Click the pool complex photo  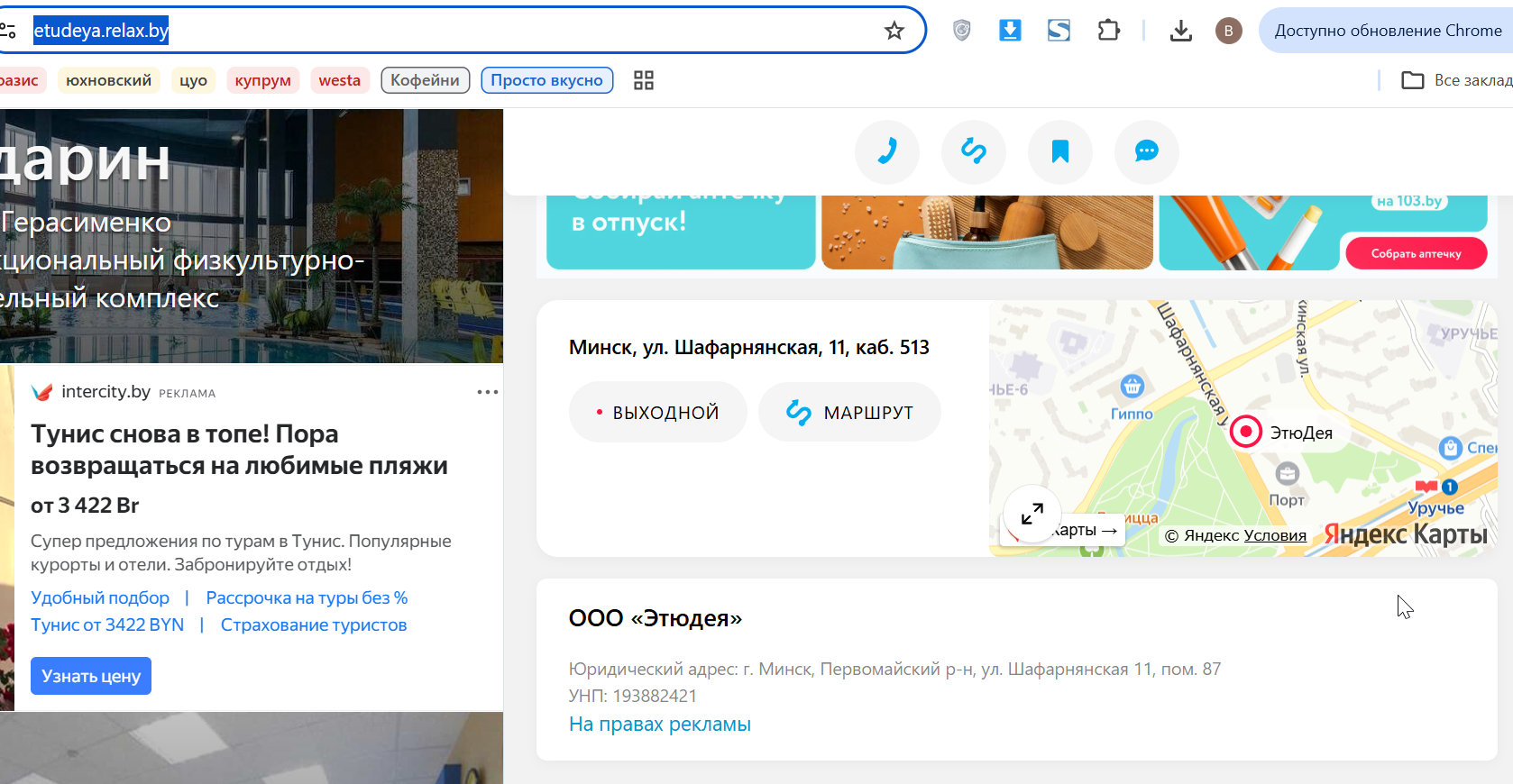(x=252, y=236)
